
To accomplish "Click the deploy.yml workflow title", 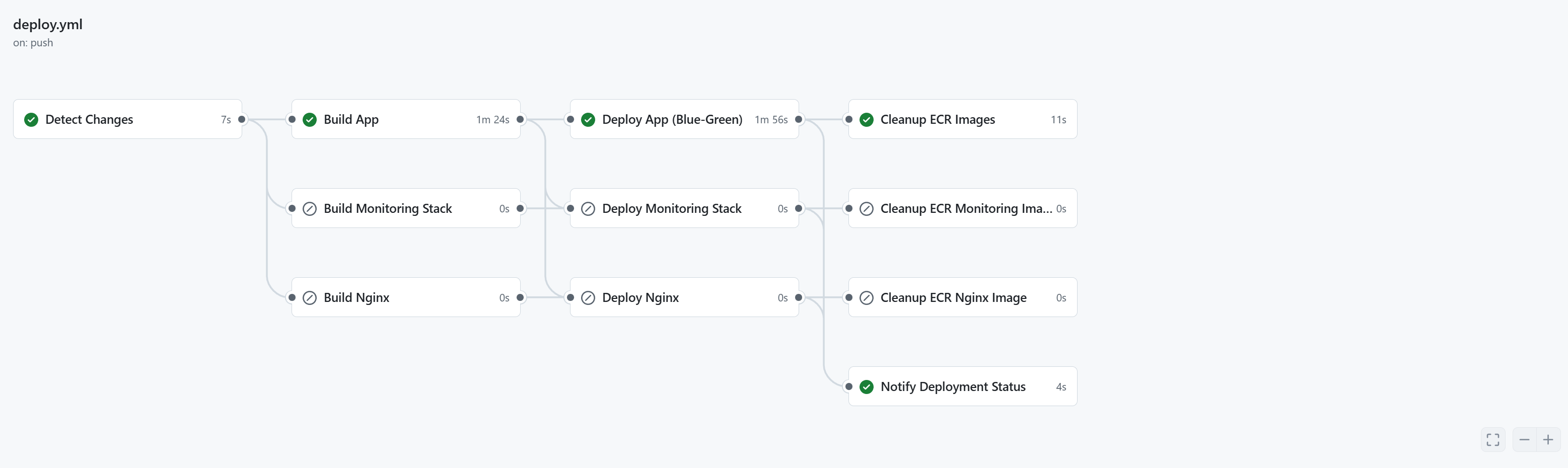I will (x=47, y=24).
